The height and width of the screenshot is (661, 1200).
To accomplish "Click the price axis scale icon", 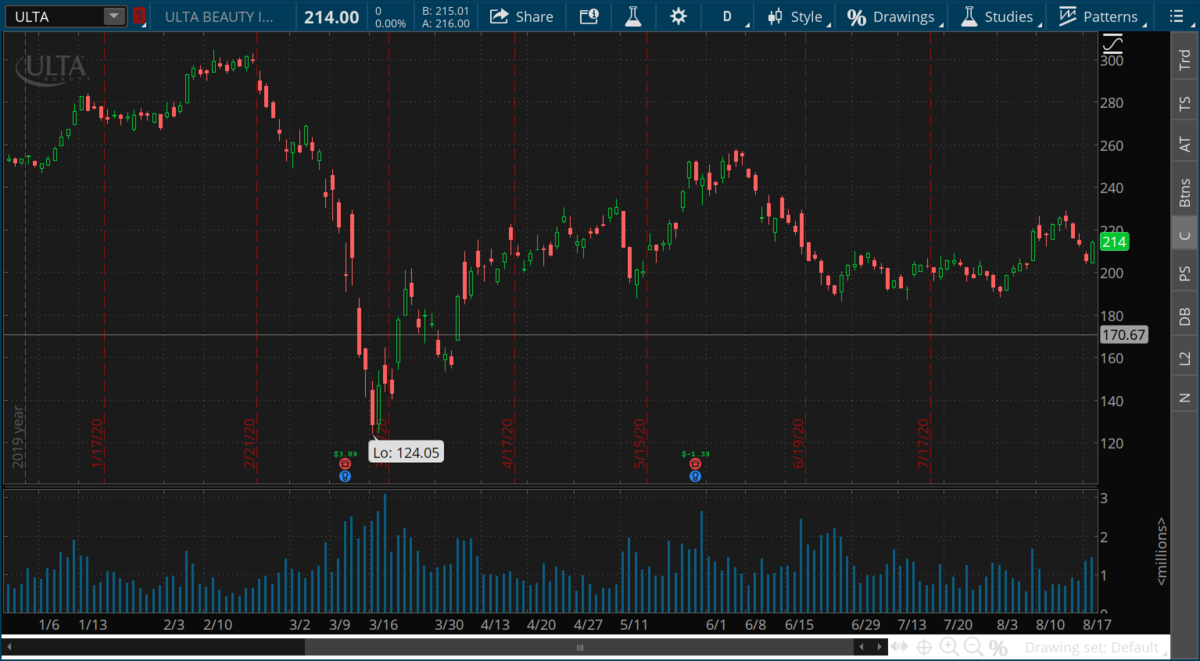I will pos(1112,45).
